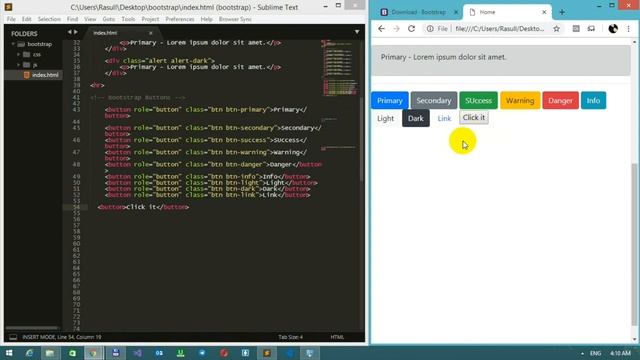Click the yellow Warning button
Screen dimensions: 640x360
tap(520, 100)
